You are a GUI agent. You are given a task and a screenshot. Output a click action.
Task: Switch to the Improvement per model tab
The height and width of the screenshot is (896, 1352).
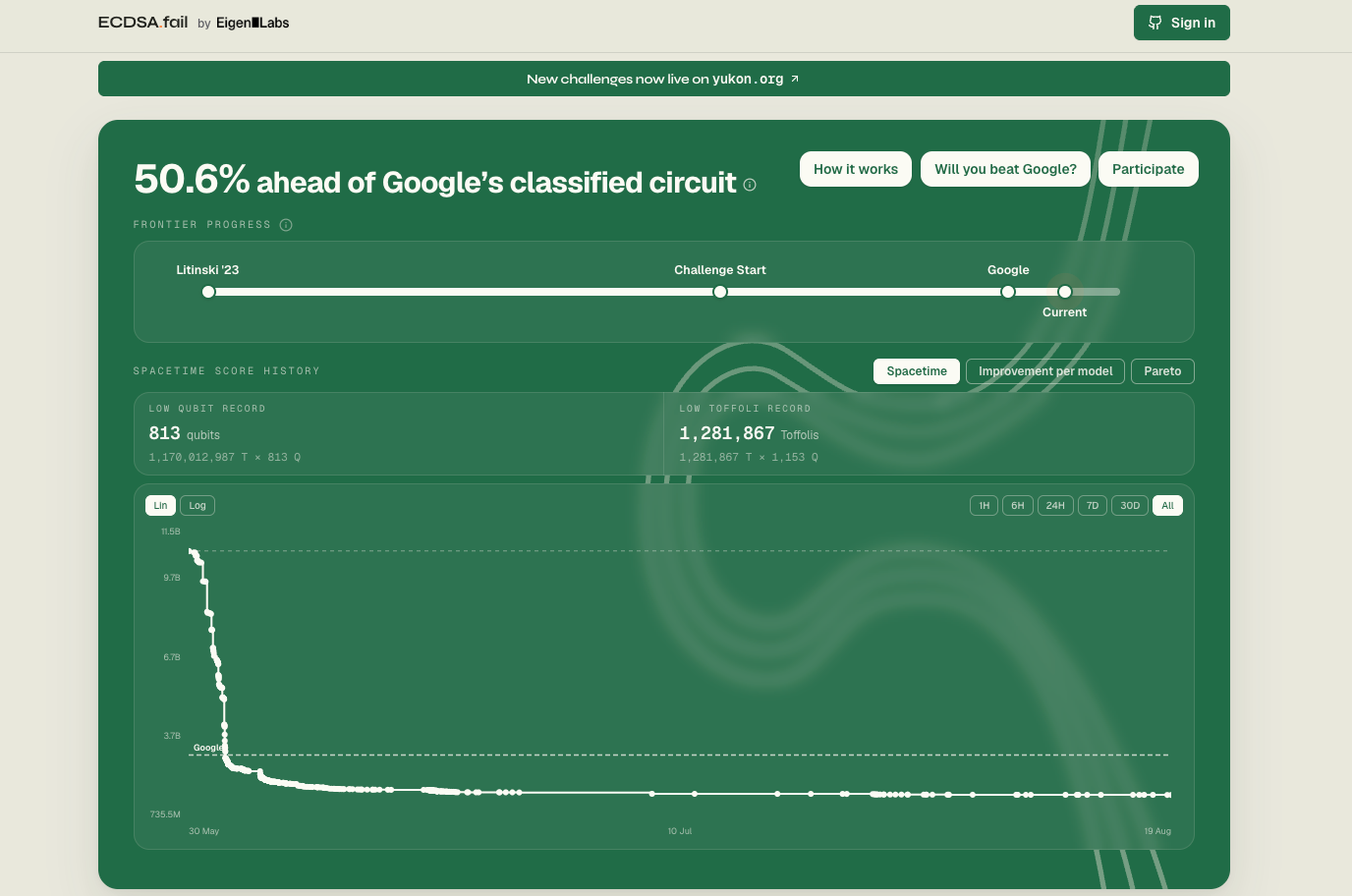[1045, 371]
